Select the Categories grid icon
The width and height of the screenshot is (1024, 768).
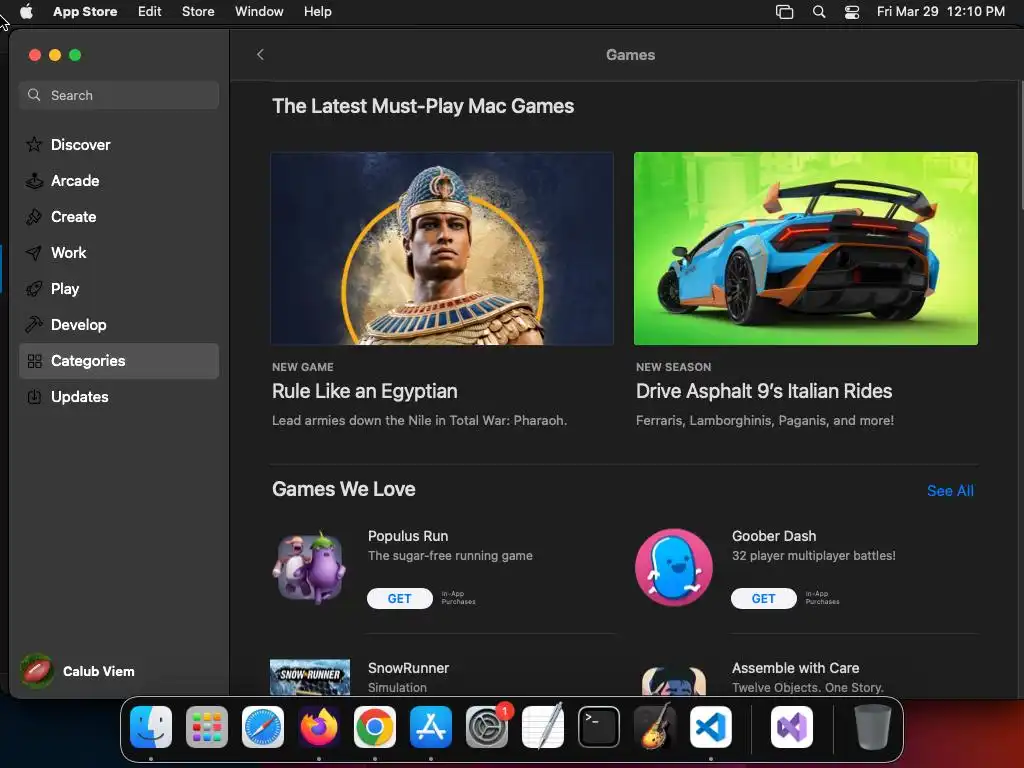pyautogui.click(x=34, y=360)
